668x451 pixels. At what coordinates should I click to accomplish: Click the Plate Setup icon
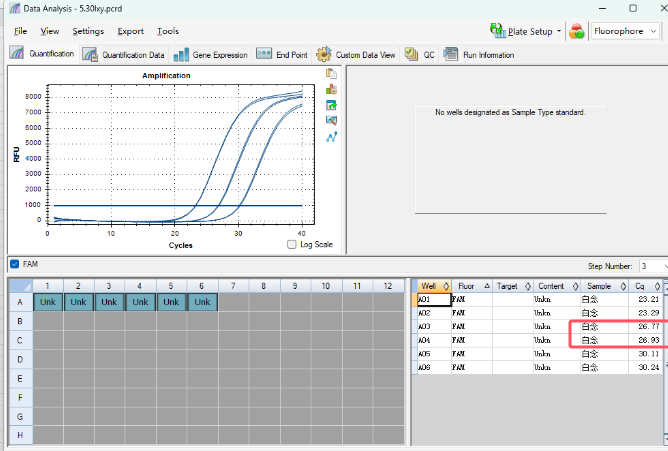point(497,31)
